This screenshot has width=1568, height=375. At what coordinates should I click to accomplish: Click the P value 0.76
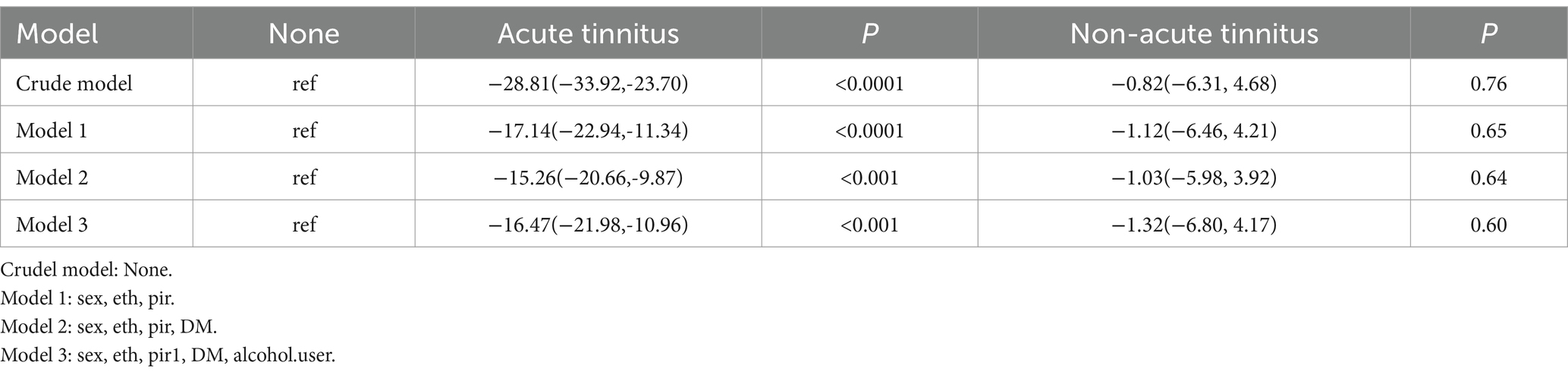pyautogui.click(x=1488, y=83)
